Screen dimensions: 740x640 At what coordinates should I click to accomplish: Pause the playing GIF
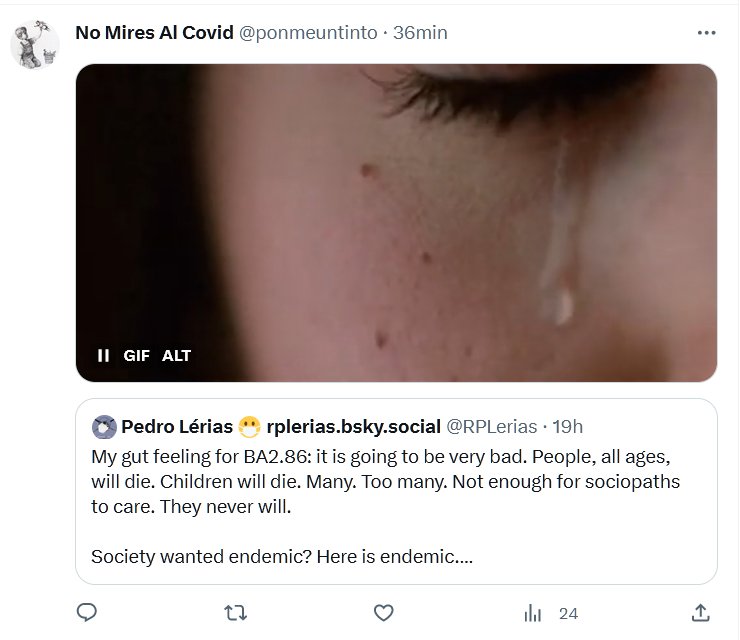102,355
